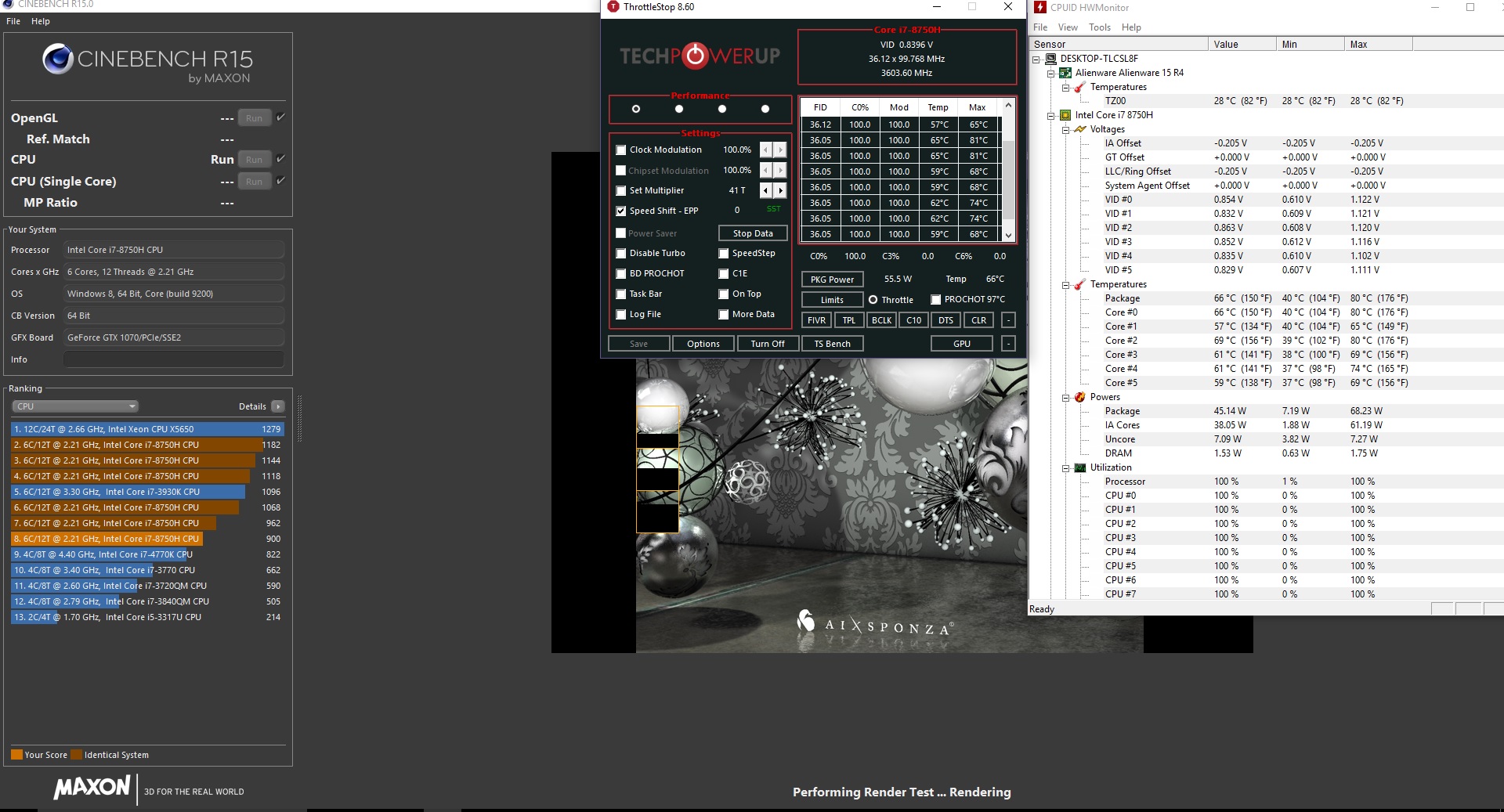Select the last Performance profile radio button
This screenshot has width=1504, height=812.
click(x=765, y=109)
